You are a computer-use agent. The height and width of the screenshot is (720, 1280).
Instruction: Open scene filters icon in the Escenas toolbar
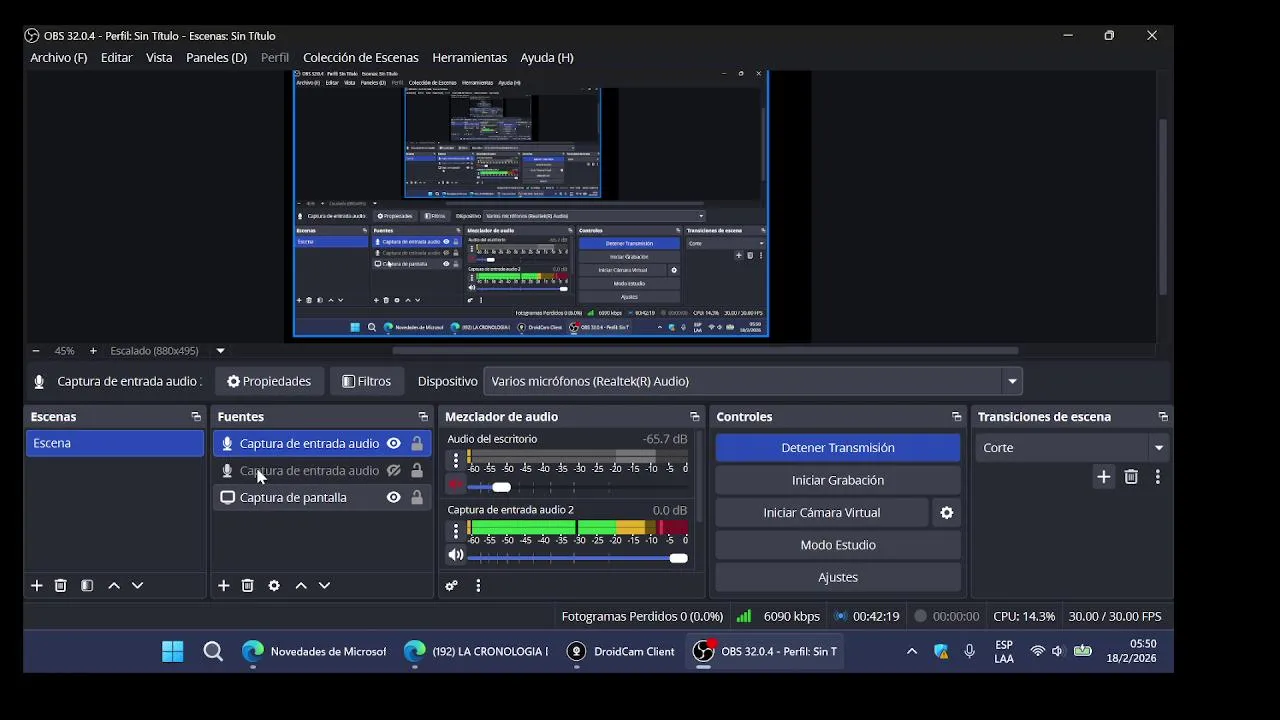[87, 586]
